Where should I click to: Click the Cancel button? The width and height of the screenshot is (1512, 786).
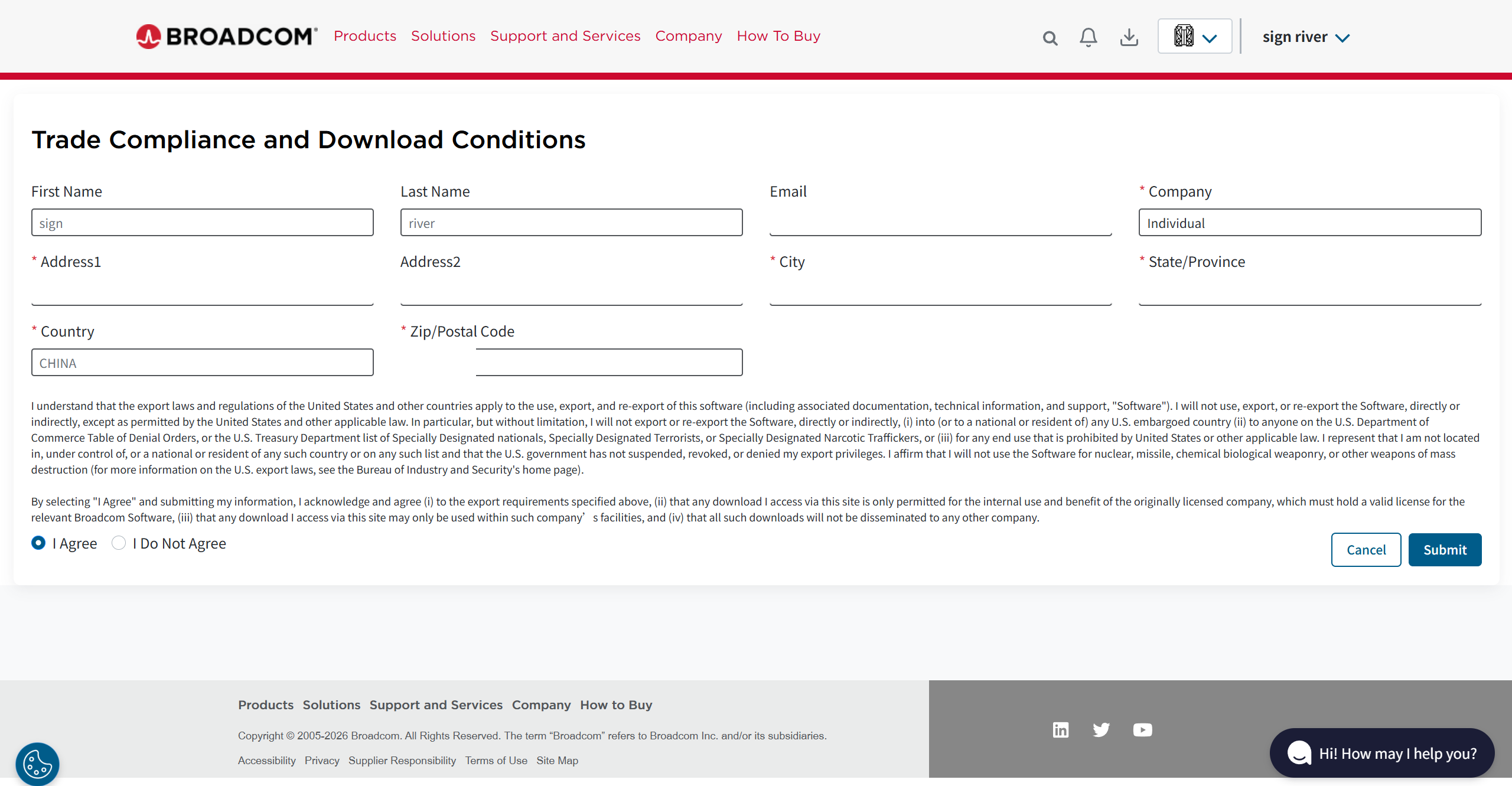(x=1366, y=550)
